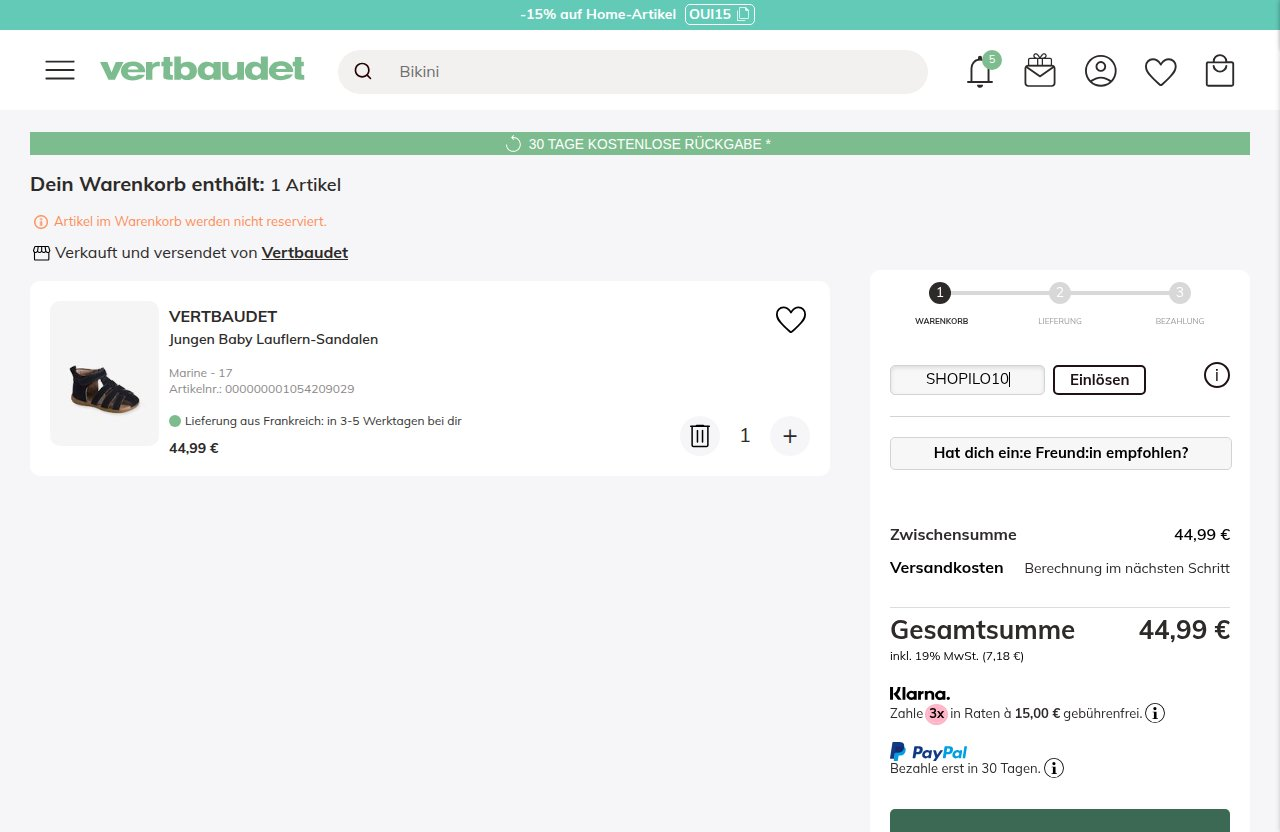
Task: Click item price 44,99 € under delivery
Action: pos(194,448)
